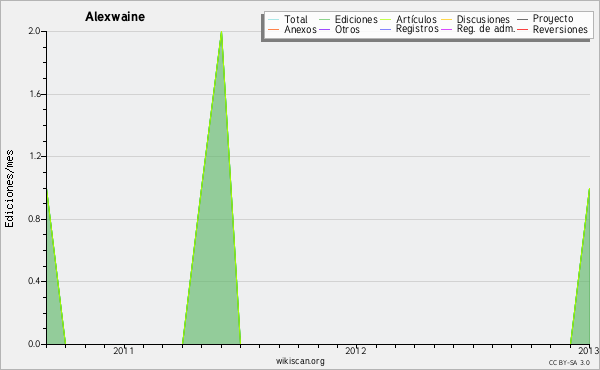Select the Reg. de adm. legend entry
This screenshot has height=370, width=600.
[486, 29]
